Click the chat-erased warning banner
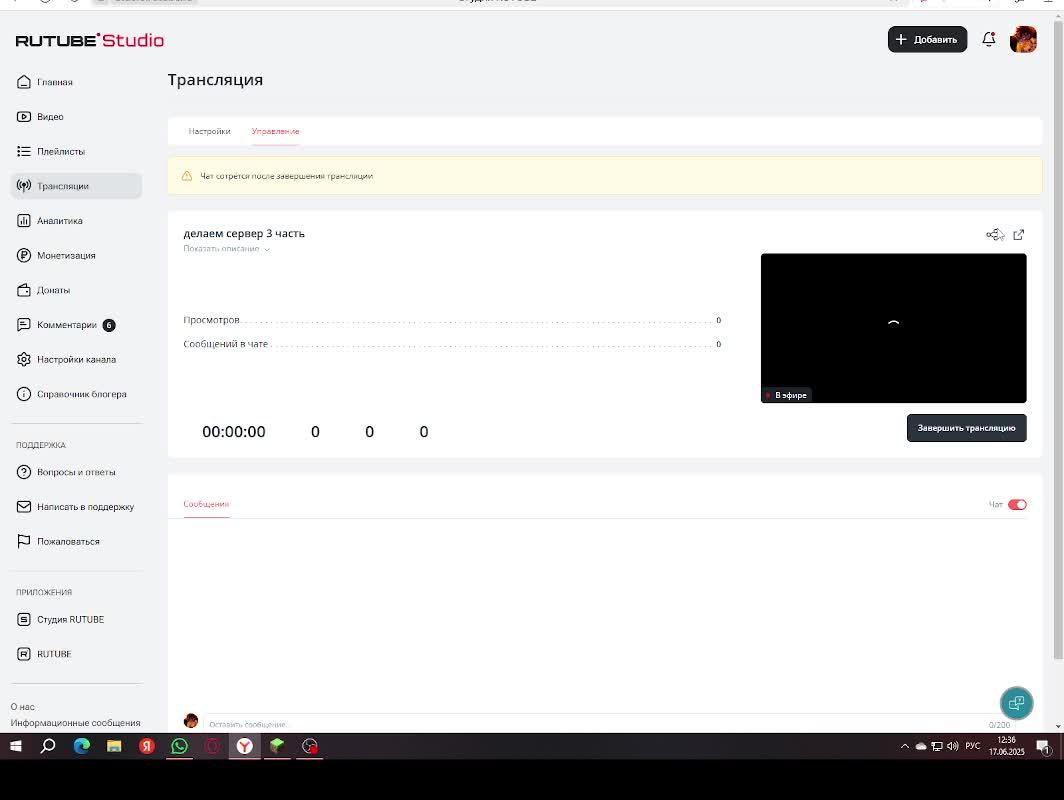1064x800 pixels. (x=605, y=176)
